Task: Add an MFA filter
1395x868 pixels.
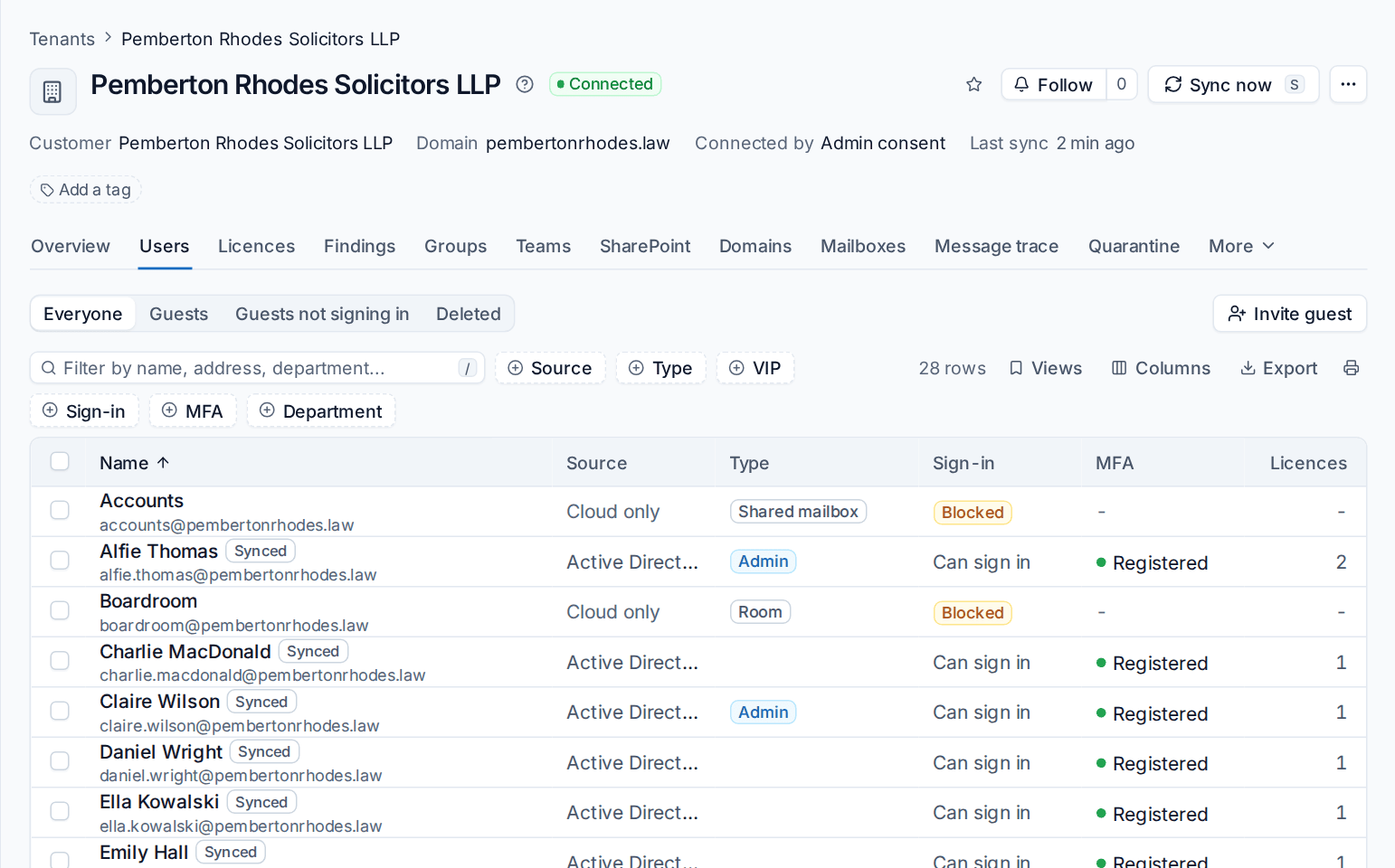Action: pyautogui.click(x=193, y=411)
